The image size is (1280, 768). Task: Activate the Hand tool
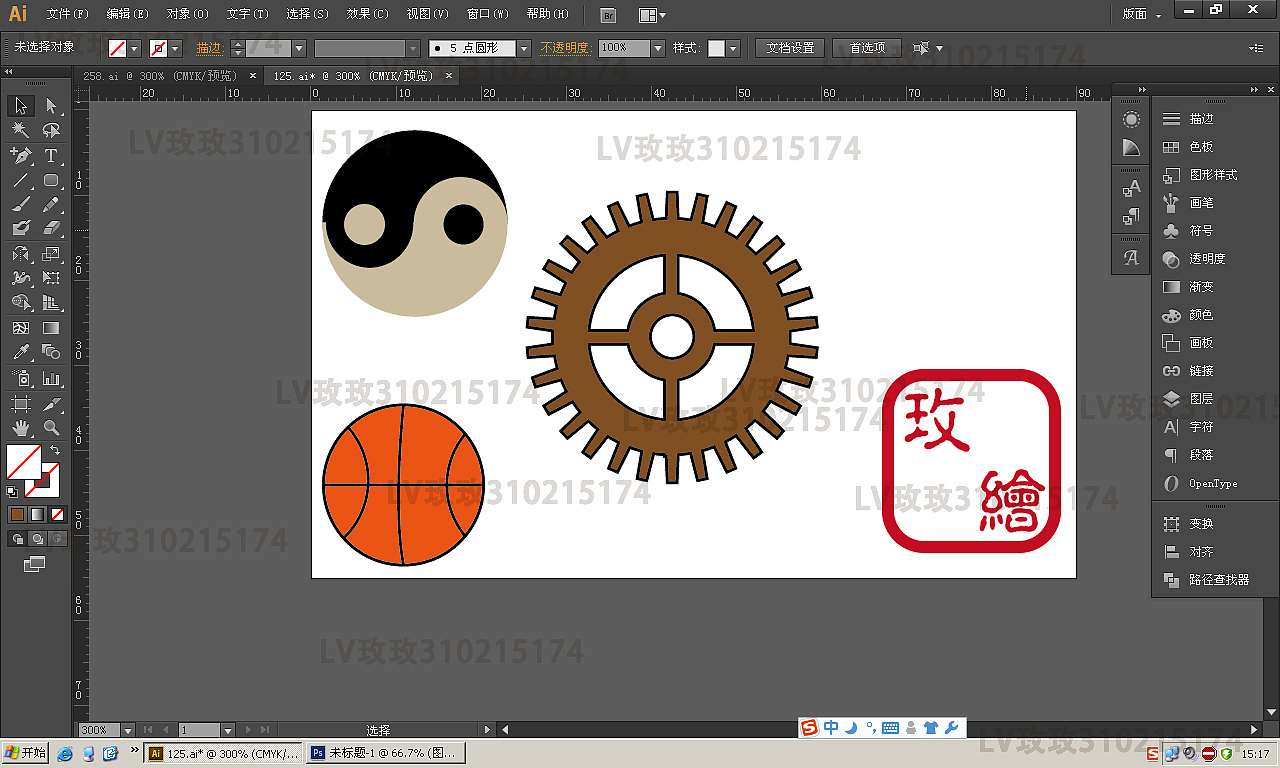click(x=21, y=428)
